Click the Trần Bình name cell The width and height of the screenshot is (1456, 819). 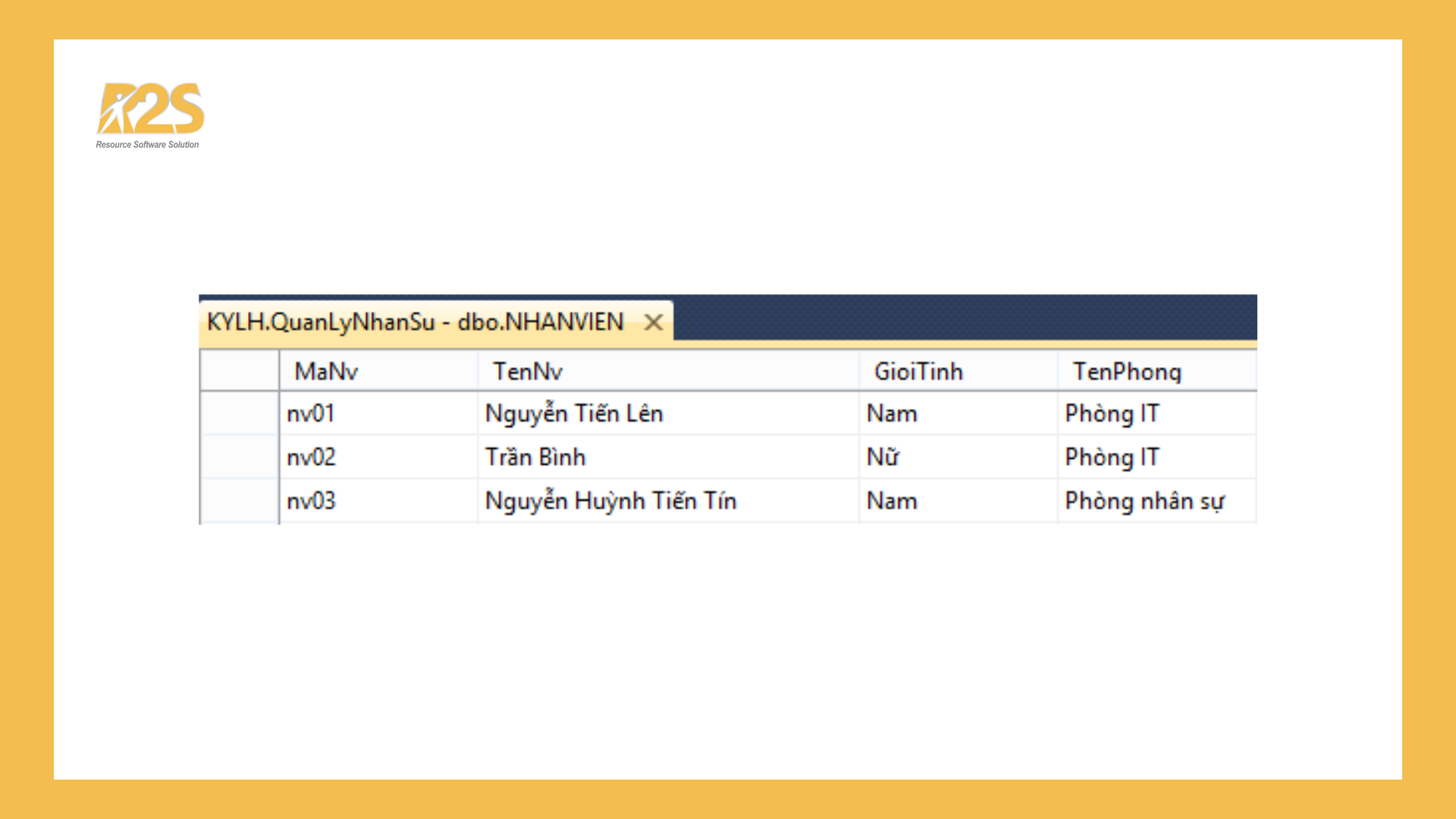536,457
